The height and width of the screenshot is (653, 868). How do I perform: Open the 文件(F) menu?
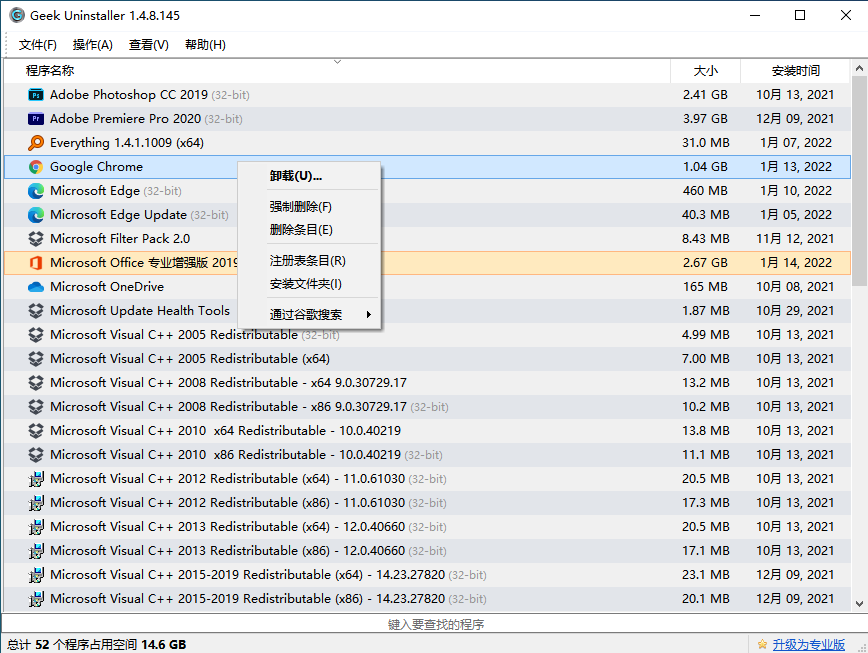coord(38,45)
